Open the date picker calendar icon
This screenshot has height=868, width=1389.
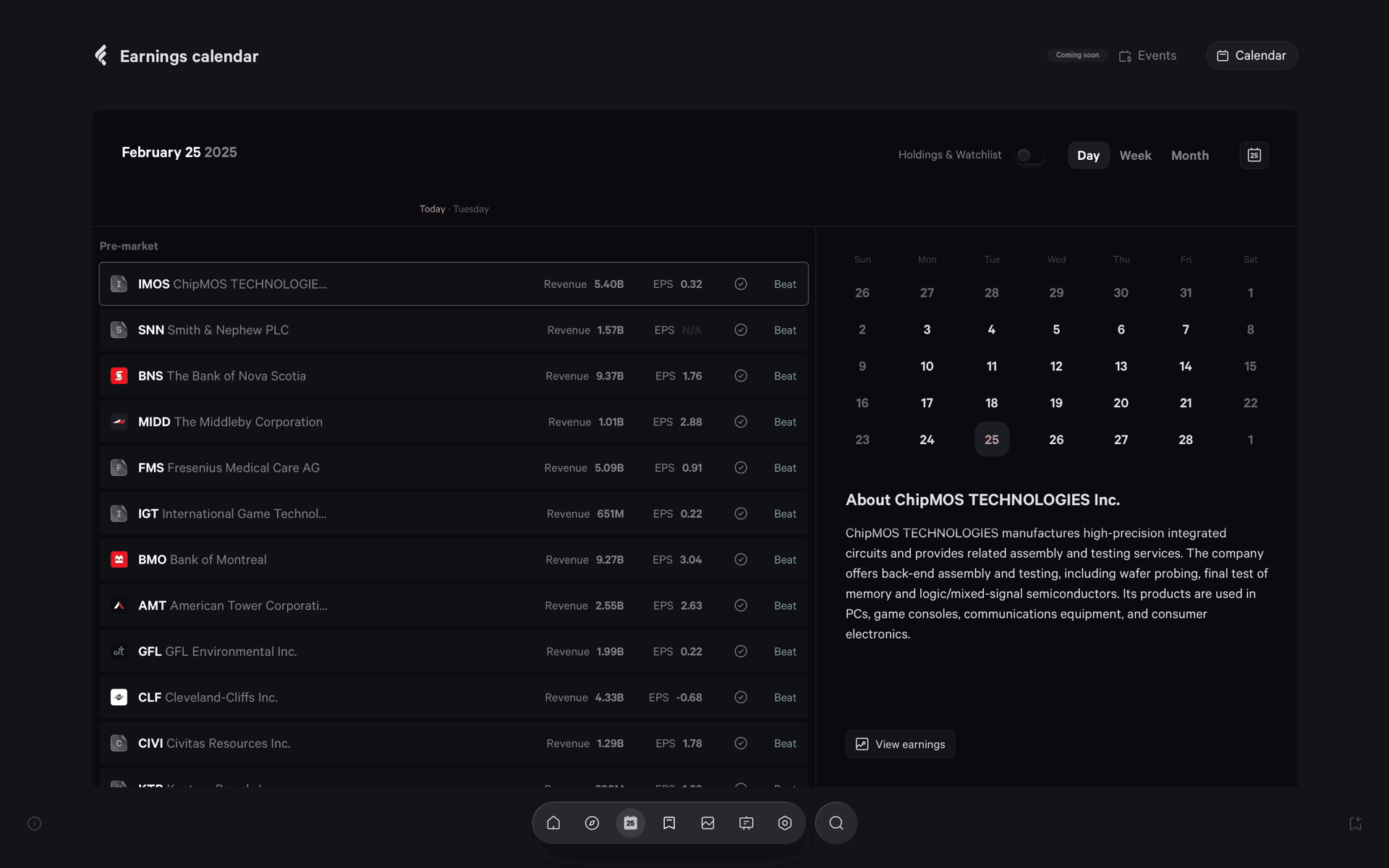tap(1254, 156)
